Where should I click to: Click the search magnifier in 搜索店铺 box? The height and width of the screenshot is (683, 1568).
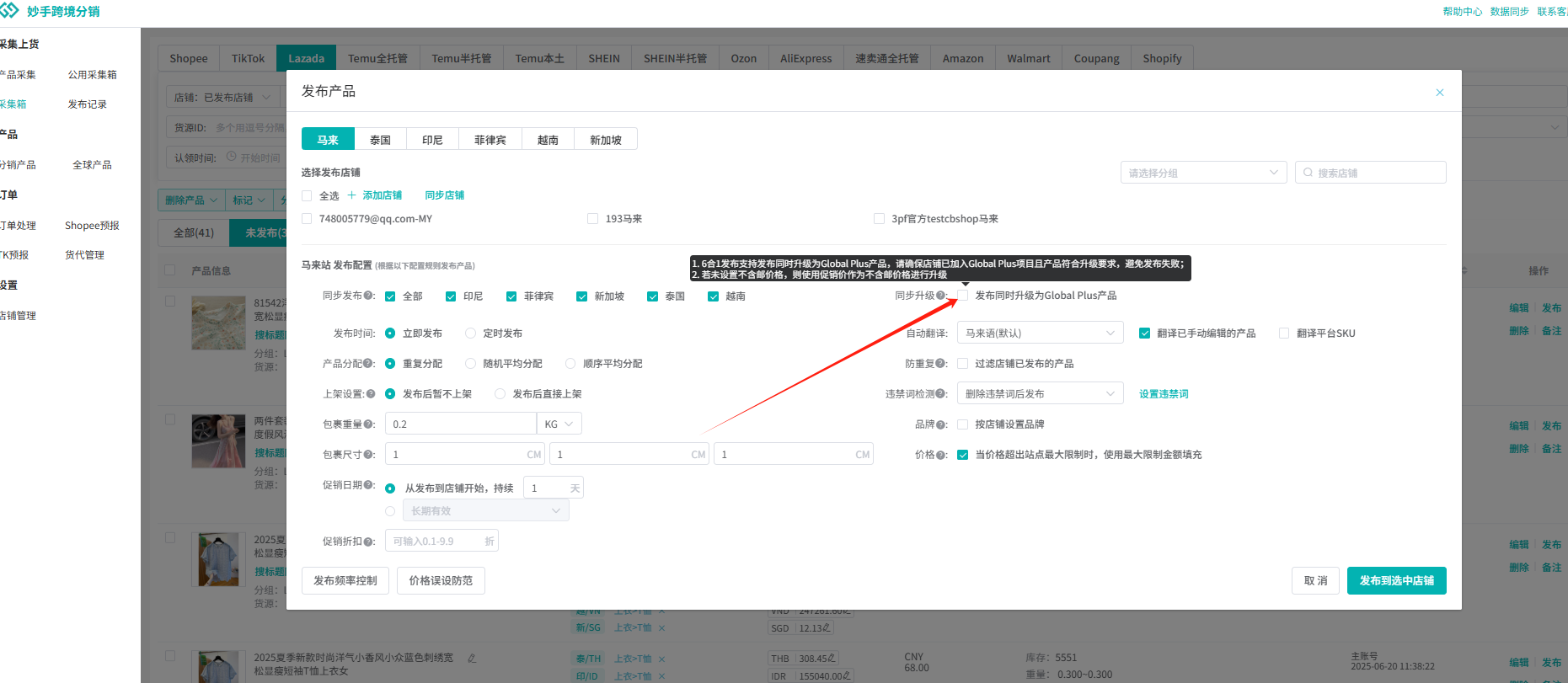click(1308, 173)
